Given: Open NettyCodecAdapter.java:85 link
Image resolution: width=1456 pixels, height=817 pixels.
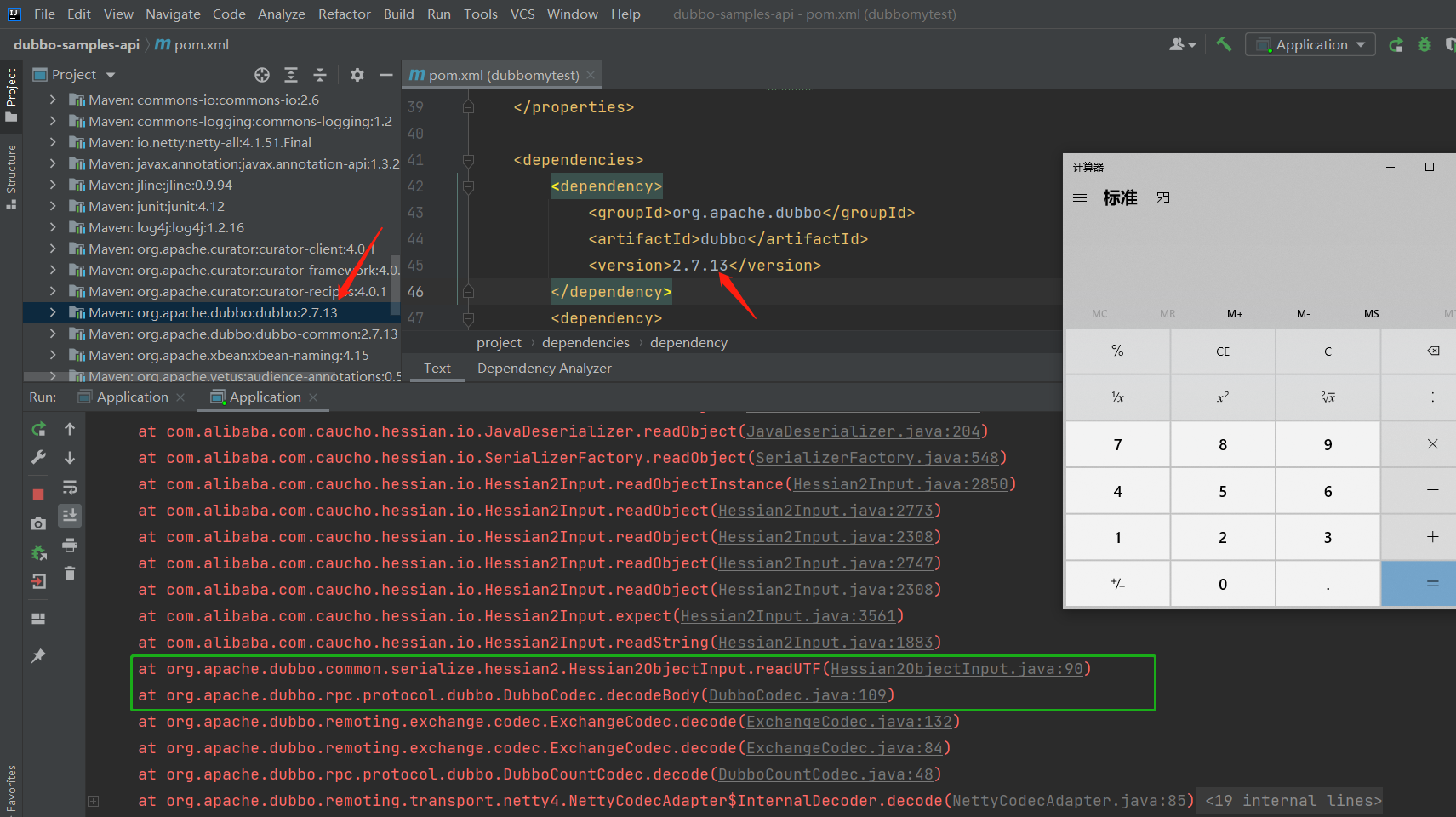Looking at the screenshot, I should (1068, 801).
